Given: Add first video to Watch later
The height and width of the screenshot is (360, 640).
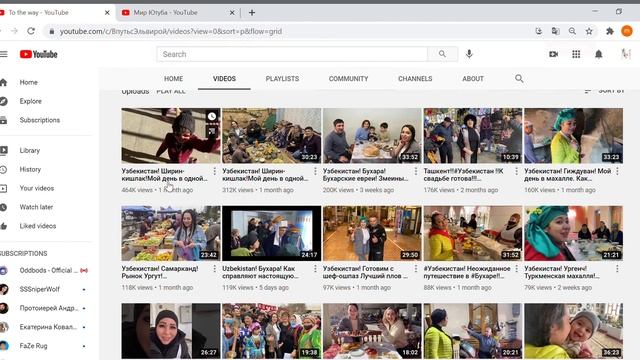Looking at the screenshot, I should 211,117.
